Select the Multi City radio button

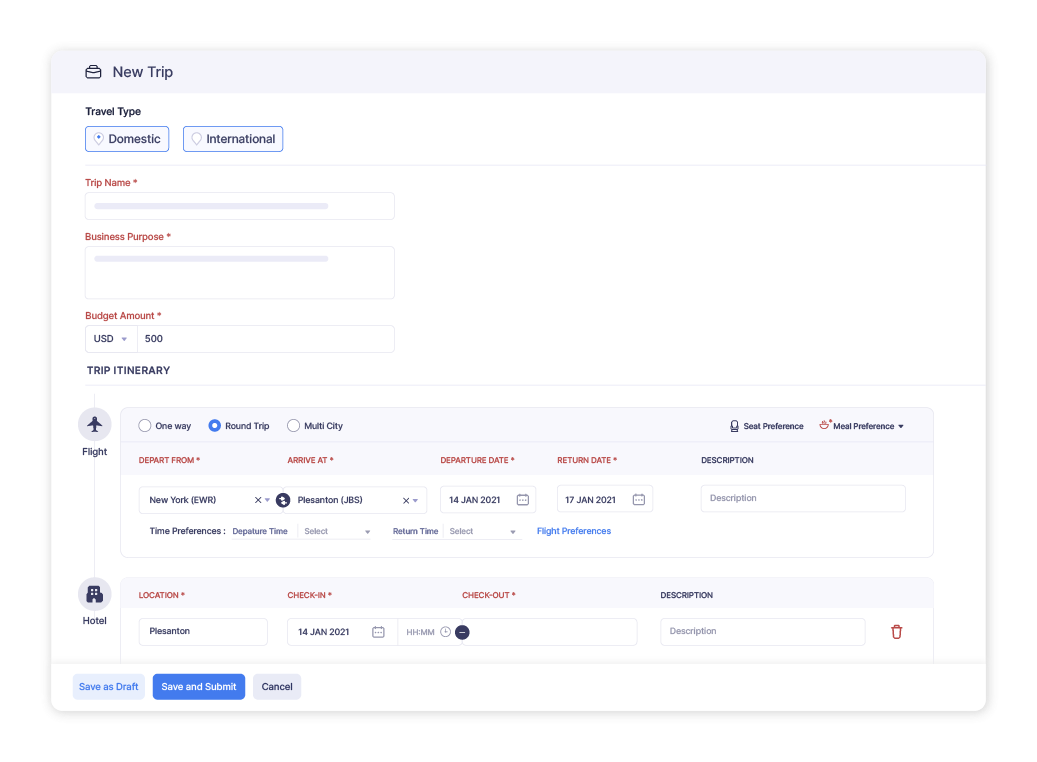coord(293,425)
